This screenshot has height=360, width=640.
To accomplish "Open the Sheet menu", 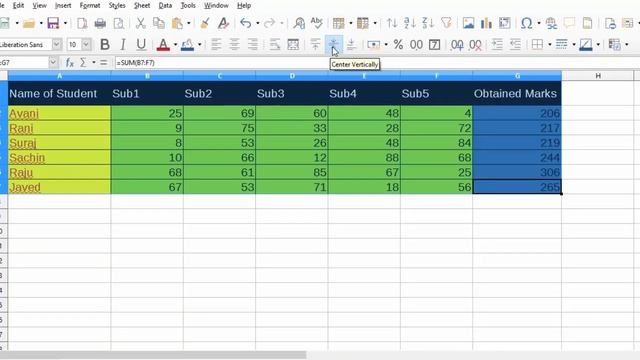I will (x=142, y=6).
